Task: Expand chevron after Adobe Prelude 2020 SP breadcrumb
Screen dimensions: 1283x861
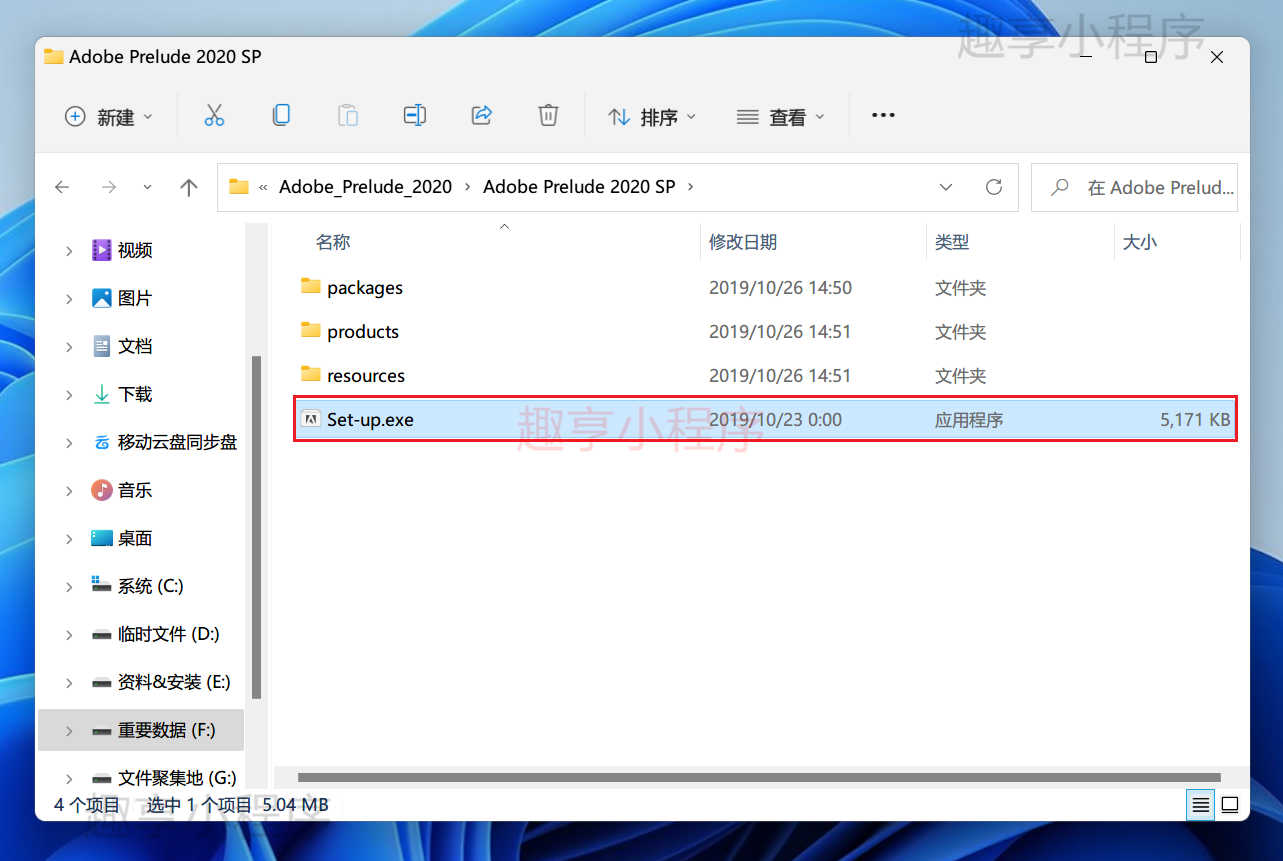Action: tap(691, 187)
